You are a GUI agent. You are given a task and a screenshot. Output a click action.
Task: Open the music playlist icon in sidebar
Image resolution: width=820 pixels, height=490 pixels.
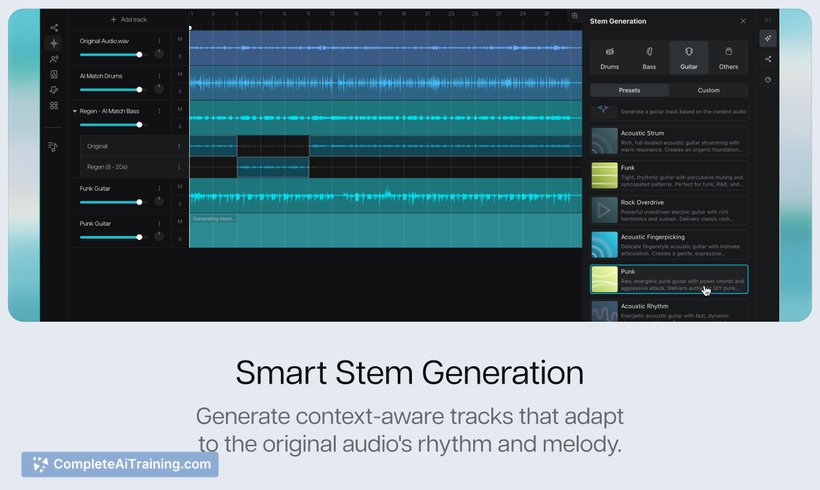pyautogui.click(x=54, y=147)
